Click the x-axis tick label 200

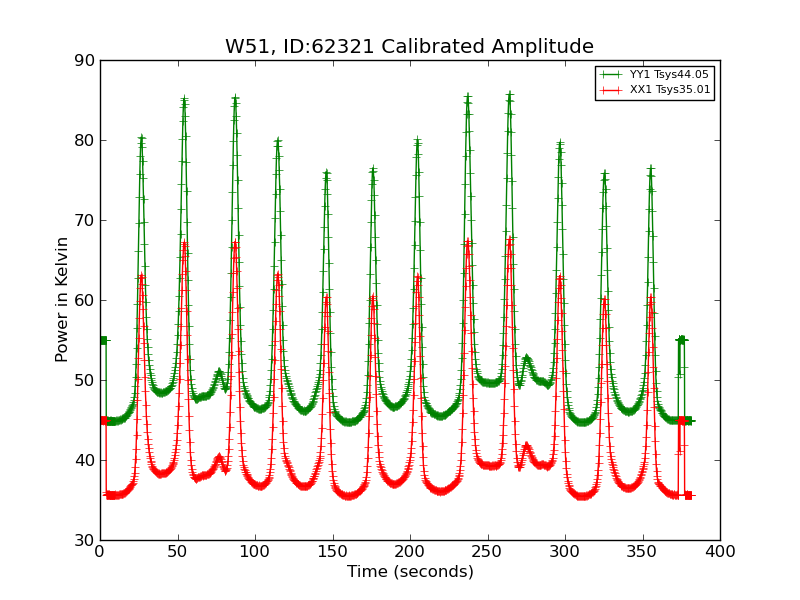tap(410, 552)
